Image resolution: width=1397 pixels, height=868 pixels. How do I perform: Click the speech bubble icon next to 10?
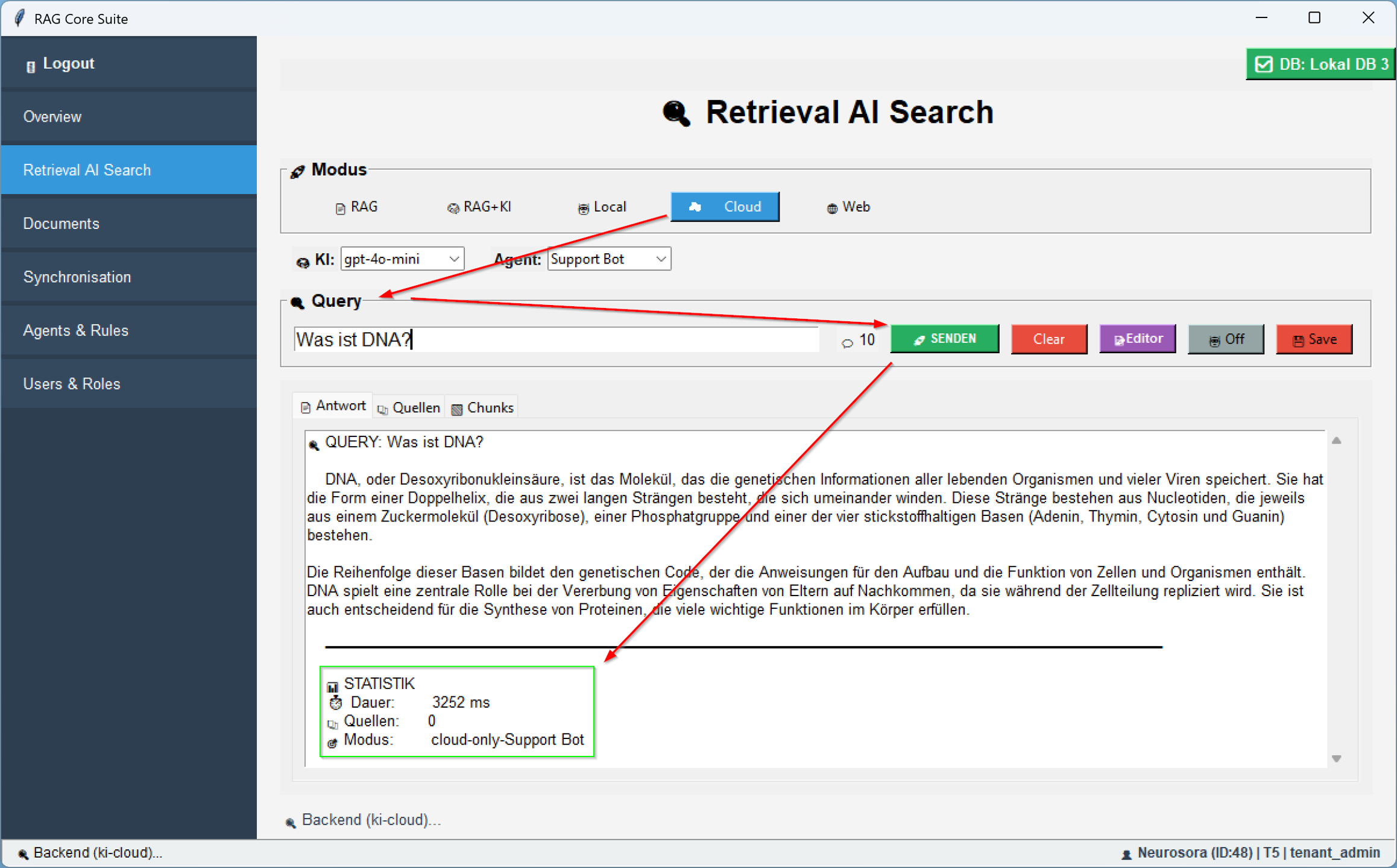(x=847, y=342)
